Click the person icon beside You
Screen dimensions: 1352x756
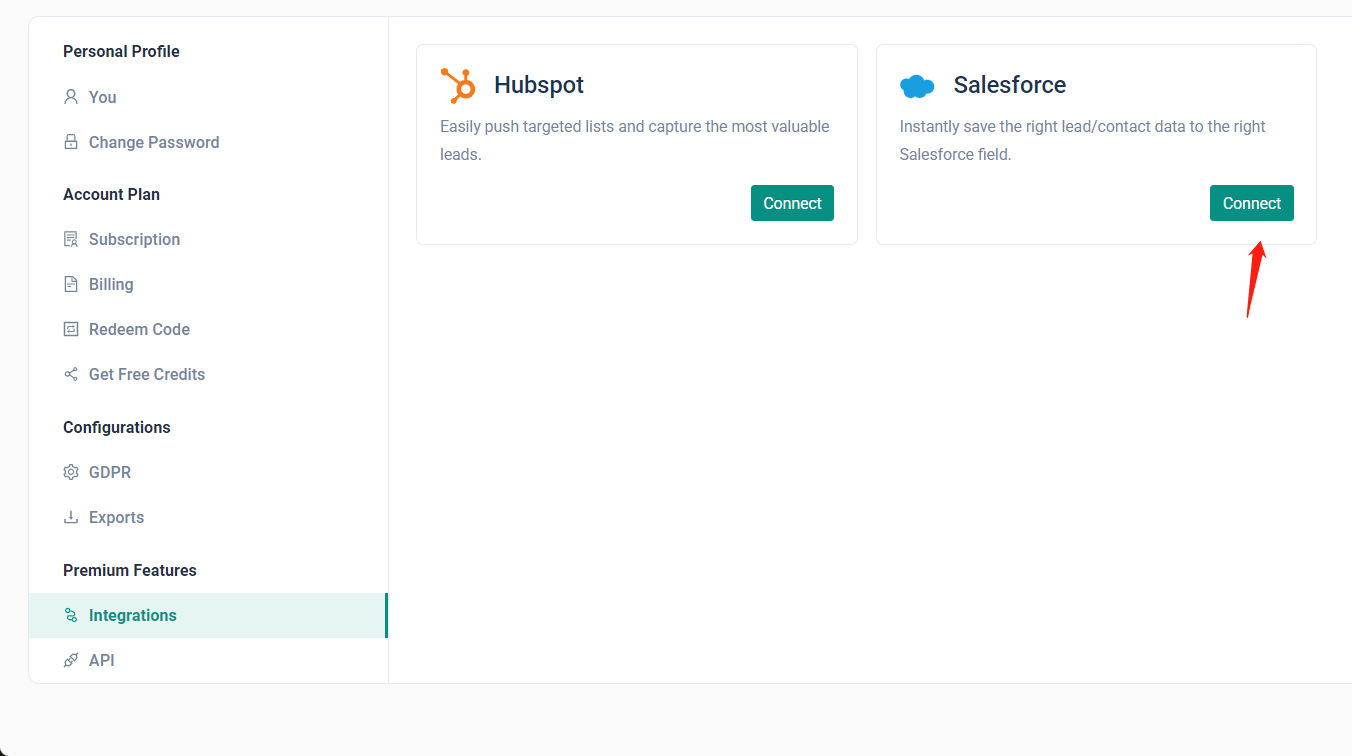point(71,97)
